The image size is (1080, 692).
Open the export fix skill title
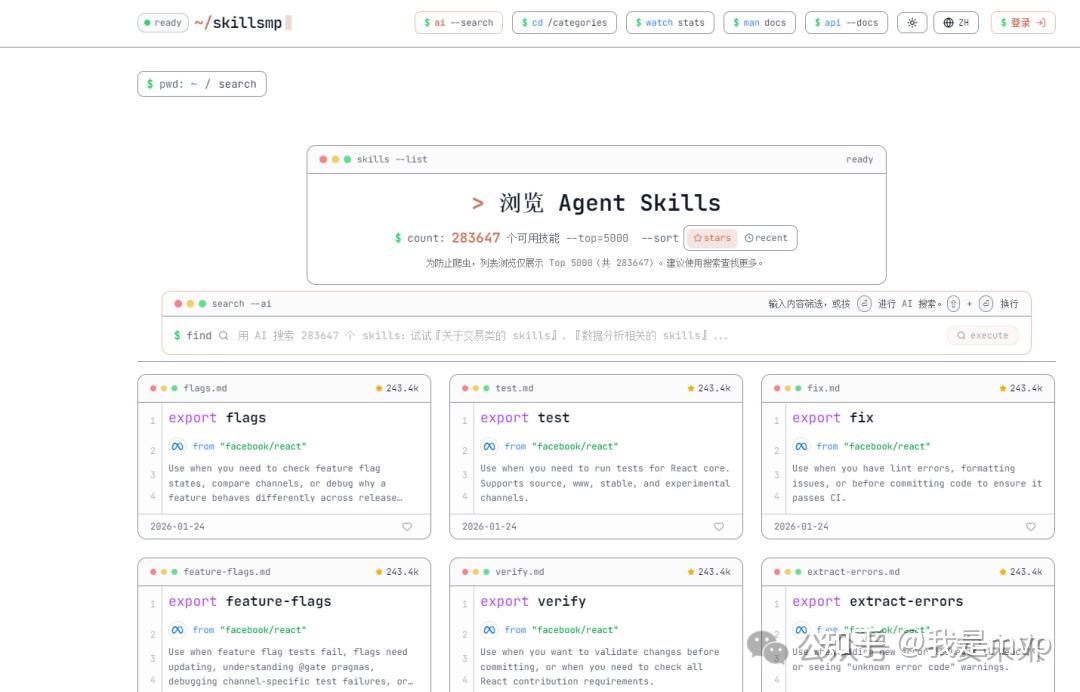coord(833,418)
